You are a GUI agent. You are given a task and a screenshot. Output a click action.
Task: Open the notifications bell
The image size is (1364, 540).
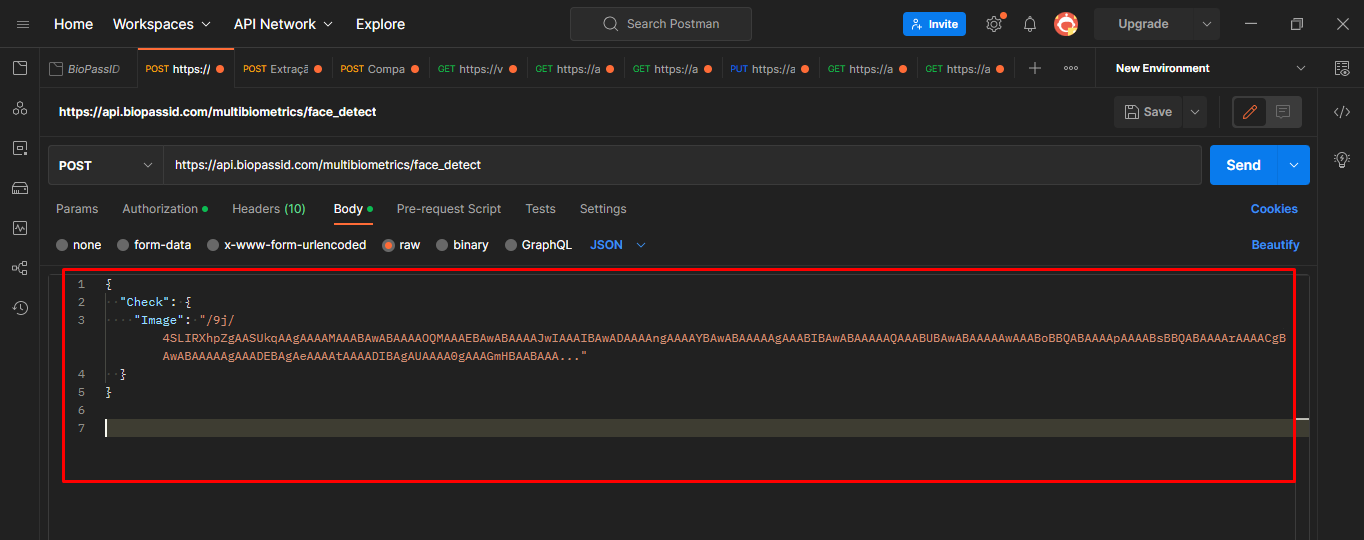1030,24
